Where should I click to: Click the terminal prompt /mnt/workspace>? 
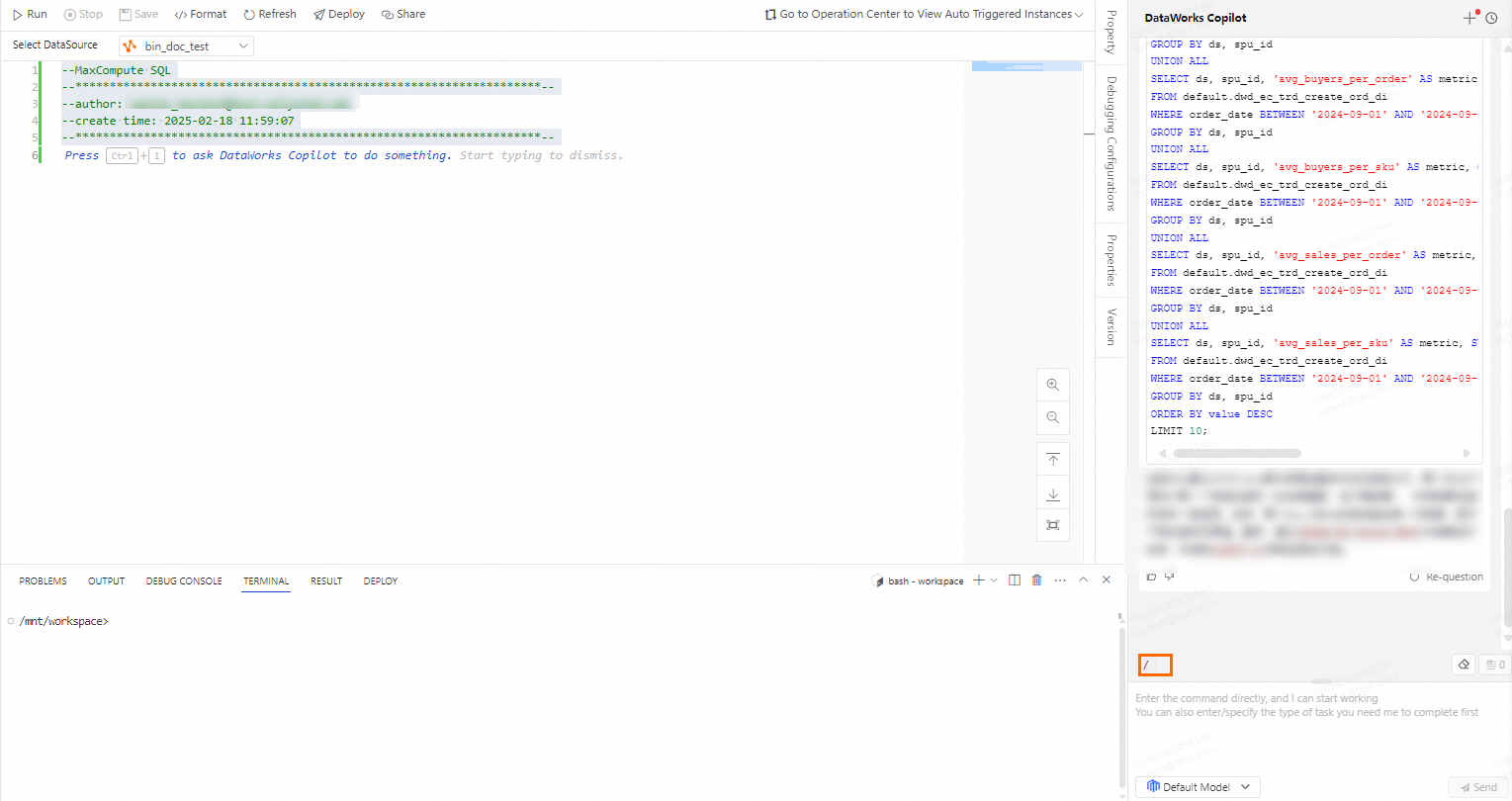pos(63,622)
